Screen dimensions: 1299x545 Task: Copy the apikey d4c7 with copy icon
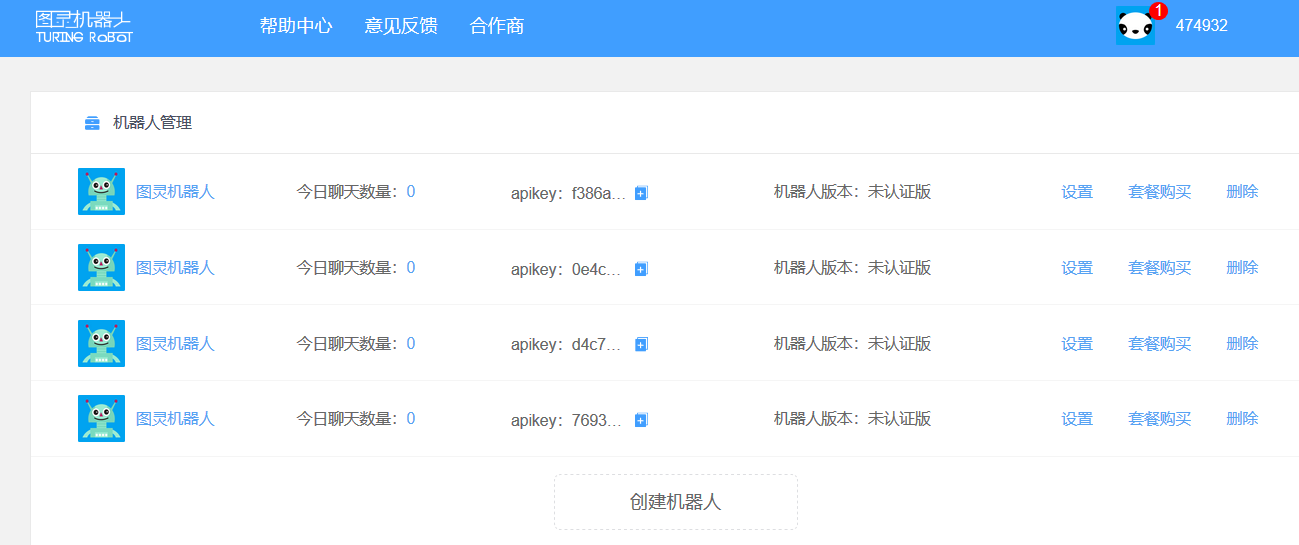point(641,344)
